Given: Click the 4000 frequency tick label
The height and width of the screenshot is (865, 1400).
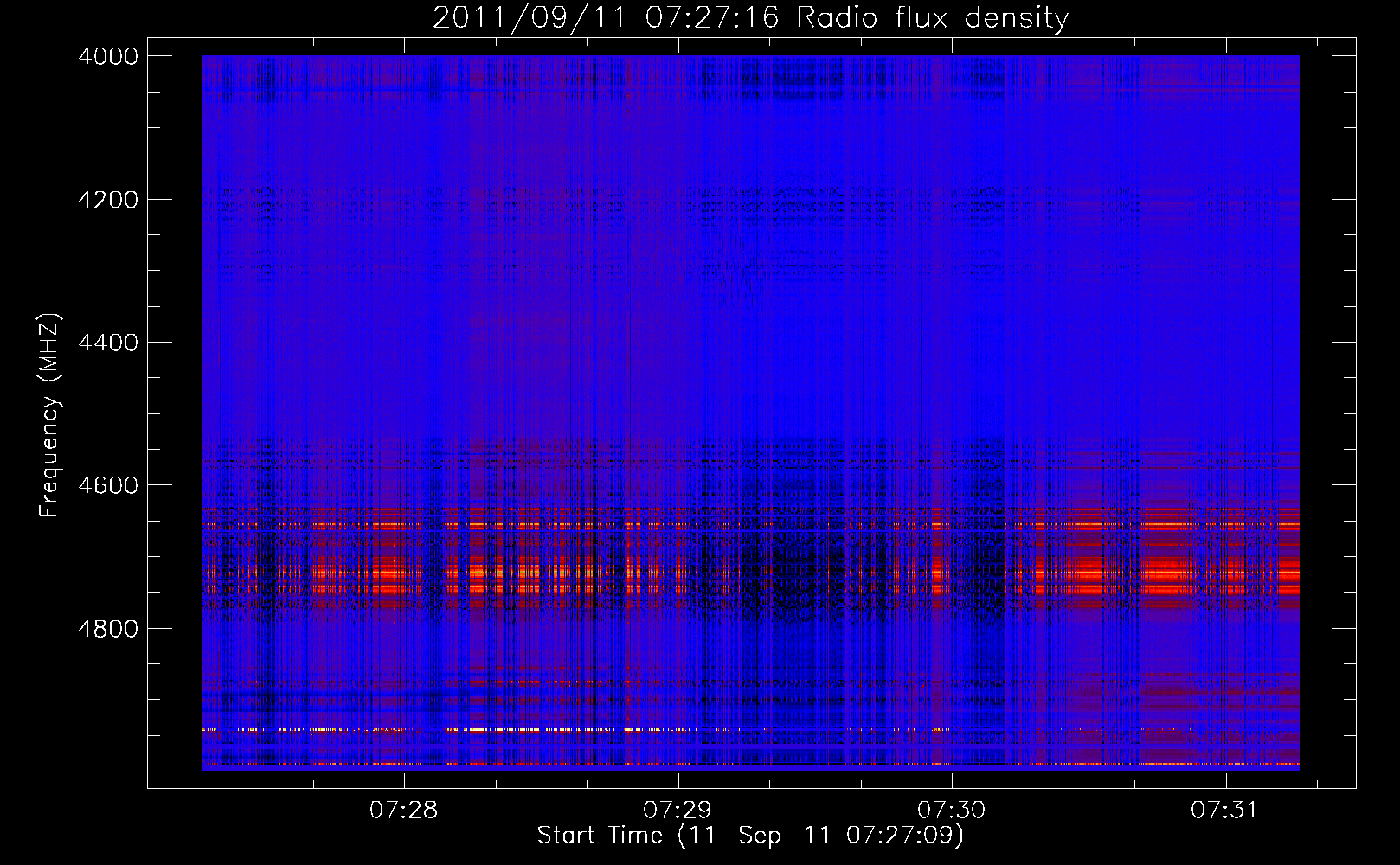Looking at the screenshot, I should (108, 56).
